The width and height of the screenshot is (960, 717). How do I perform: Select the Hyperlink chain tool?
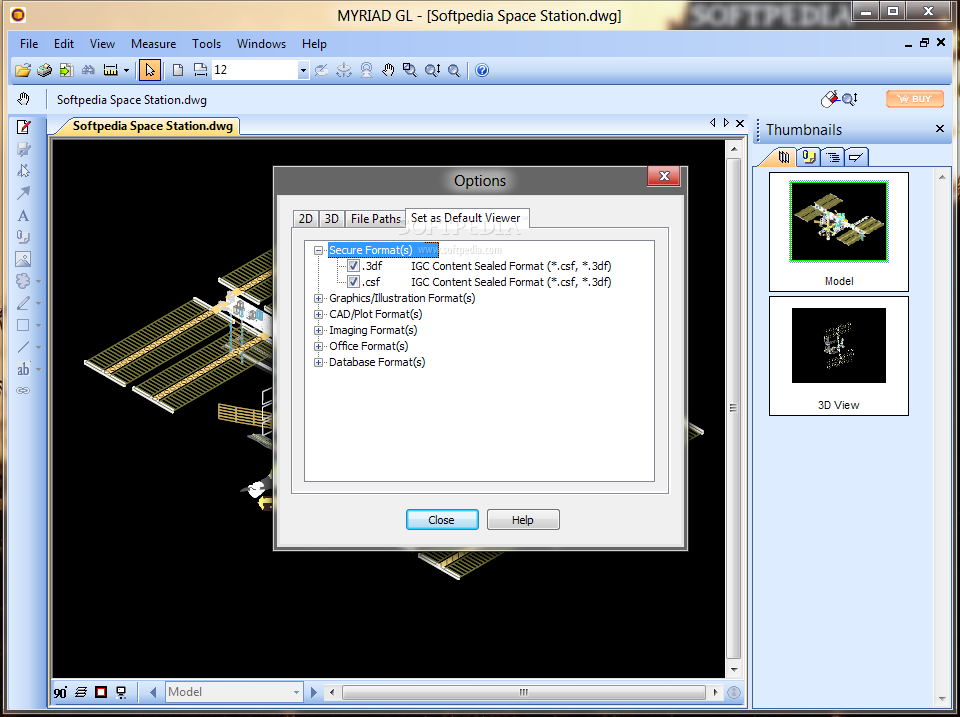(x=23, y=391)
